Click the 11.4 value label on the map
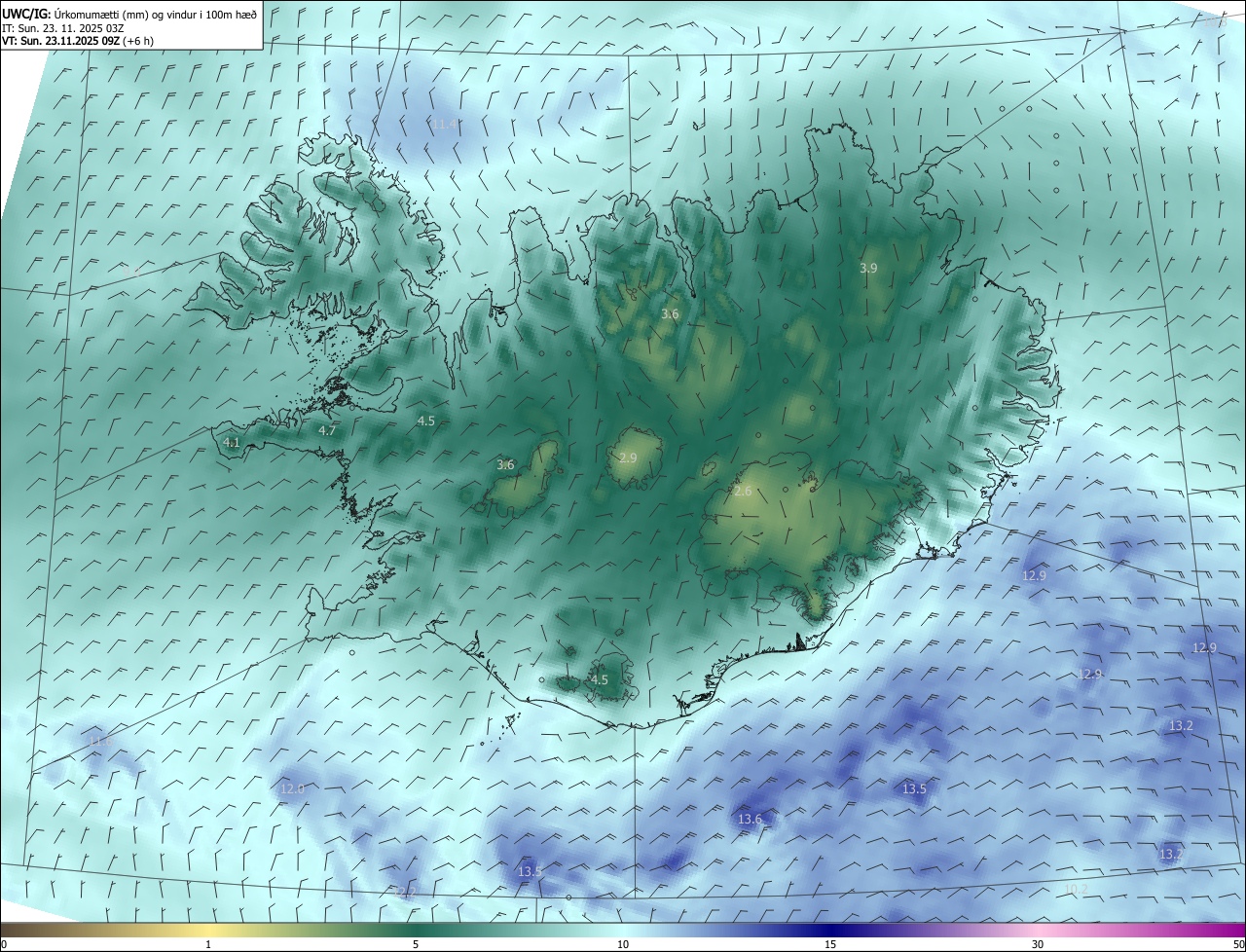The width and height of the screenshot is (1246, 952). 445,125
